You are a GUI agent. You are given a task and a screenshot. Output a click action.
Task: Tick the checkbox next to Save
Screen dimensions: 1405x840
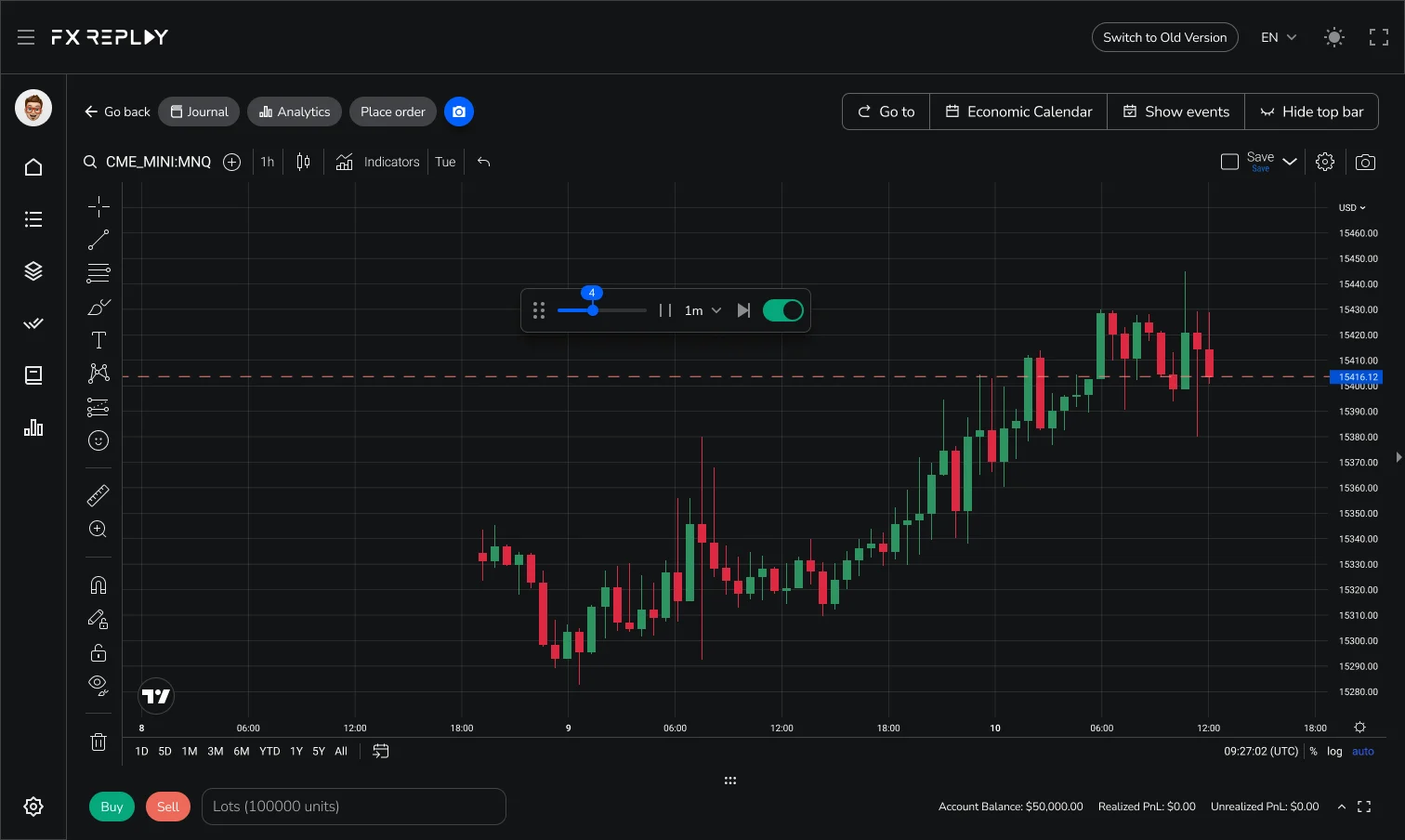click(1229, 162)
